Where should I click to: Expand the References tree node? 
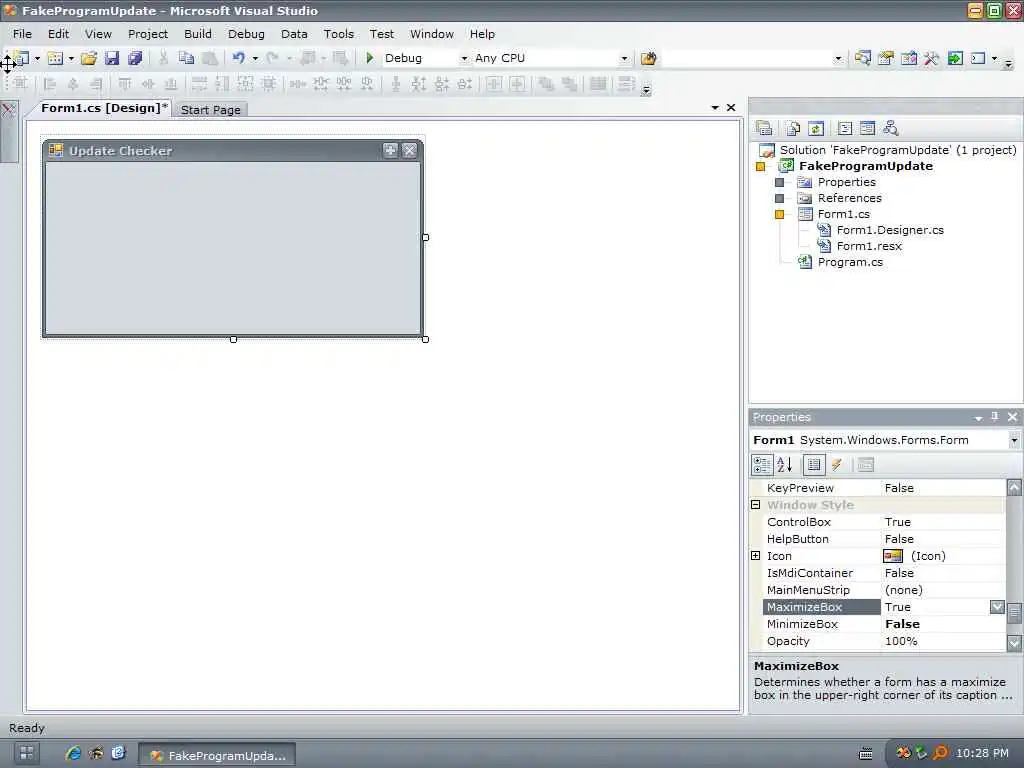pyautogui.click(x=779, y=198)
